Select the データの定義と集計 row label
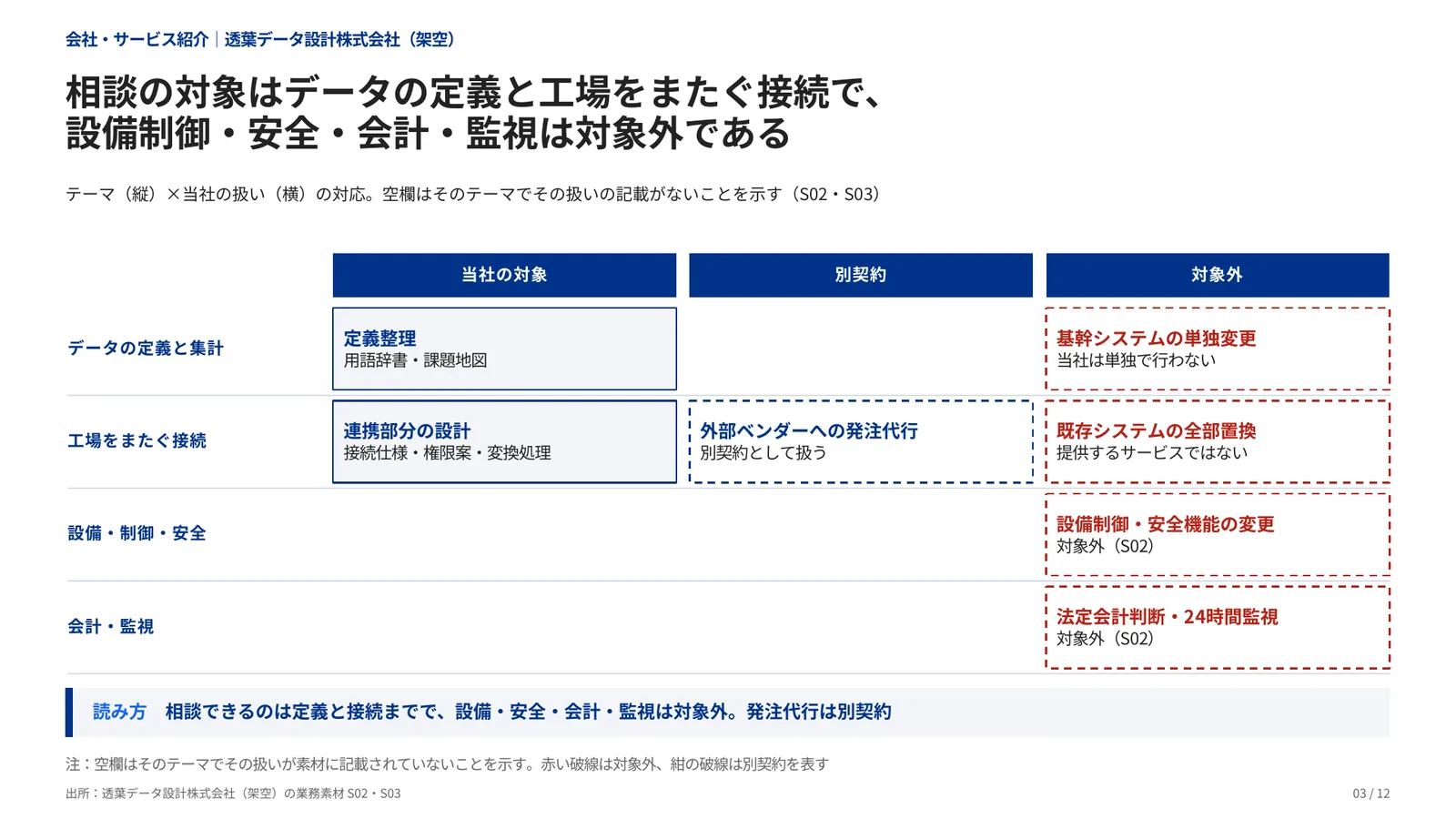This screenshot has height=819, width=1456. [146, 349]
